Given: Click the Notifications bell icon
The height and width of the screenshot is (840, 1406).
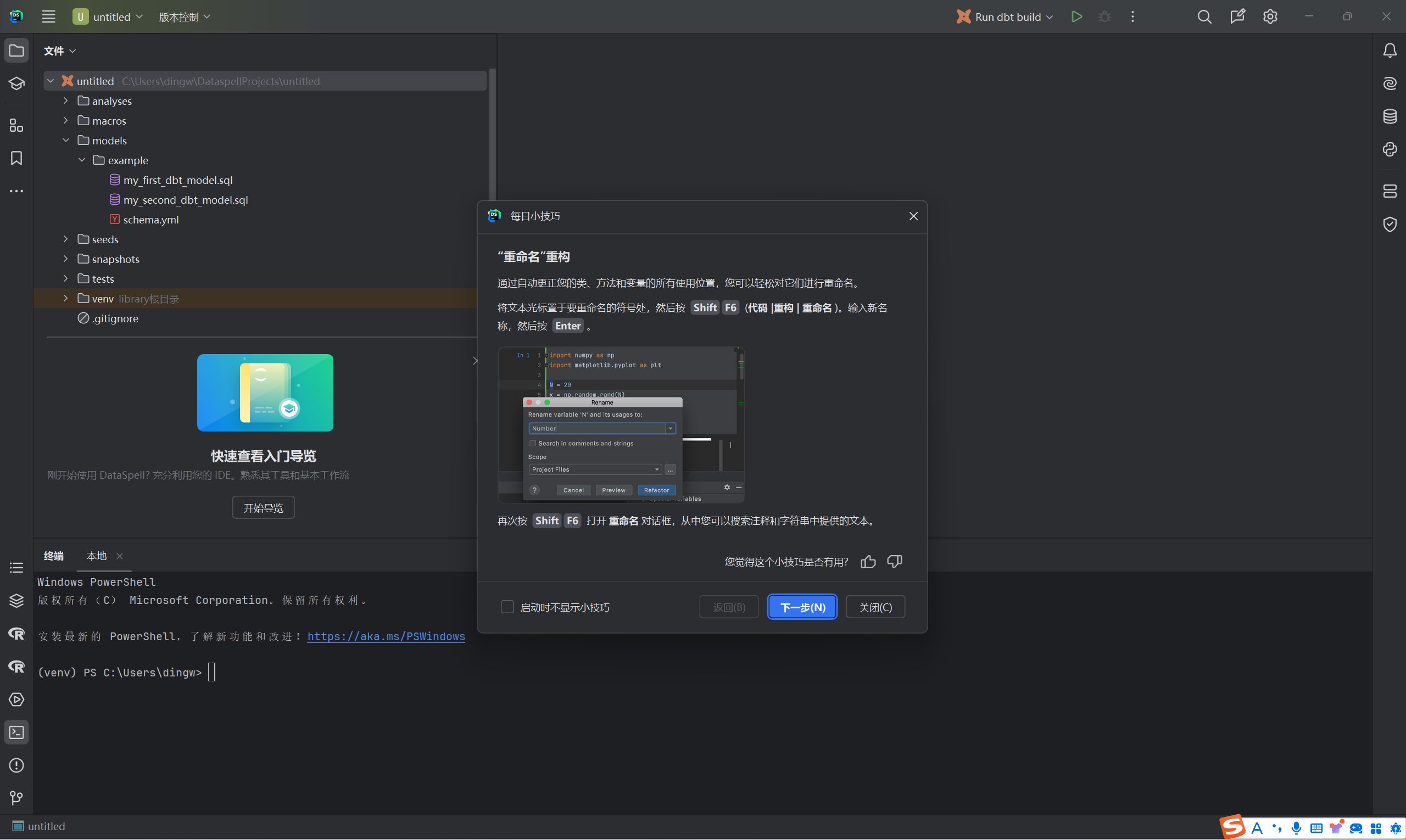Looking at the screenshot, I should tap(1389, 51).
